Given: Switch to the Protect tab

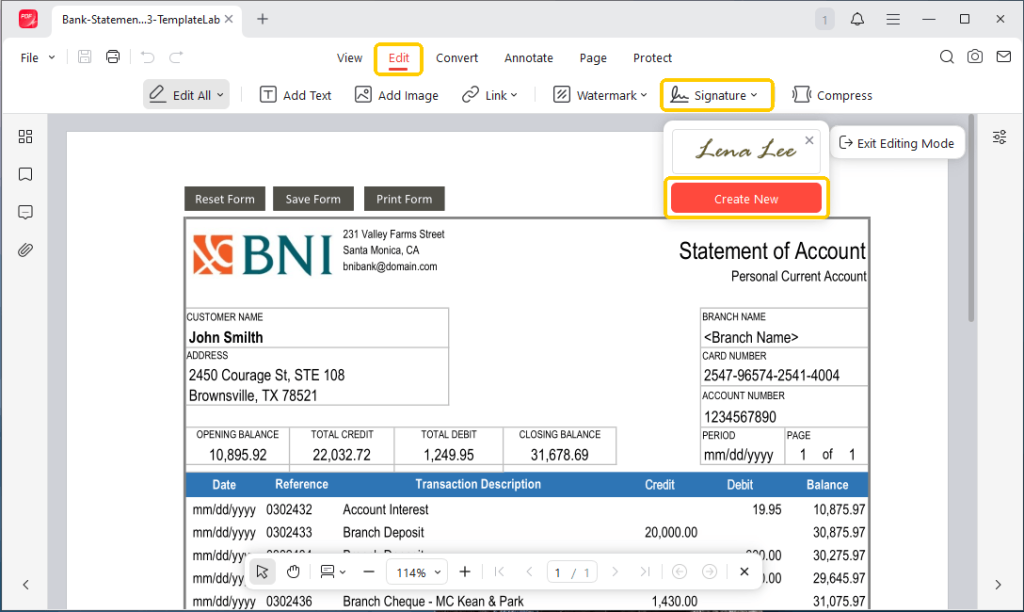Looking at the screenshot, I should click(652, 57).
